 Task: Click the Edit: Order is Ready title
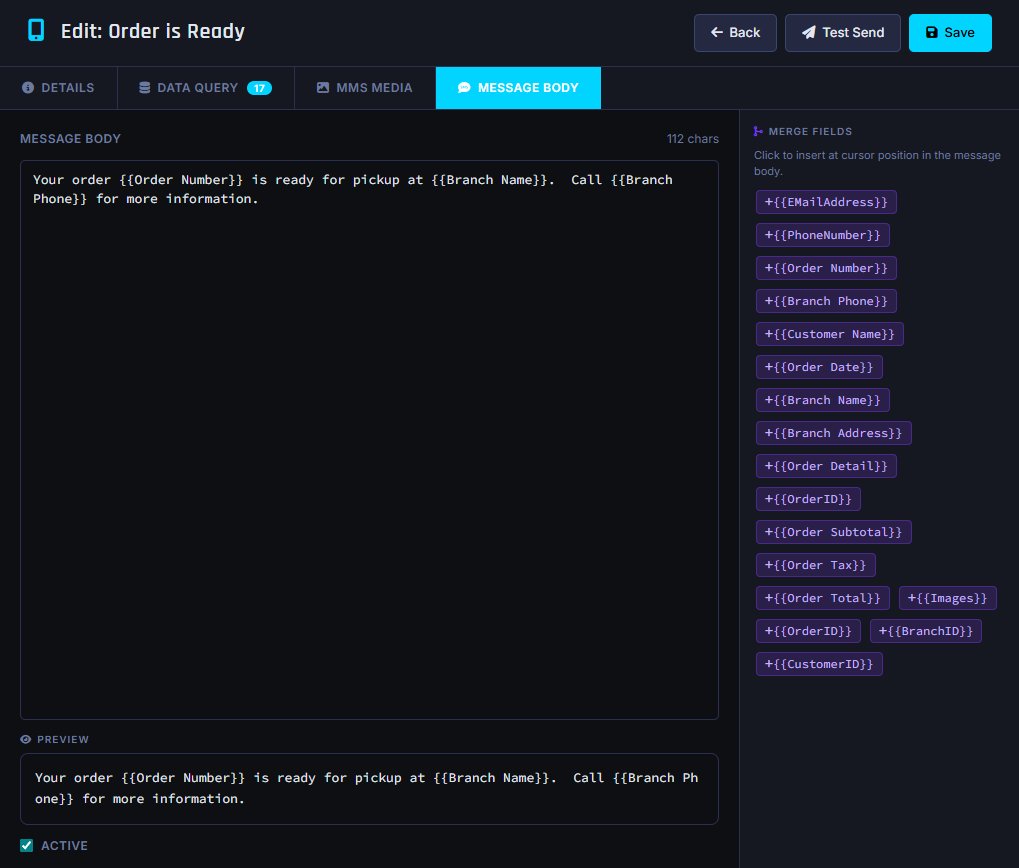pos(153,31)
